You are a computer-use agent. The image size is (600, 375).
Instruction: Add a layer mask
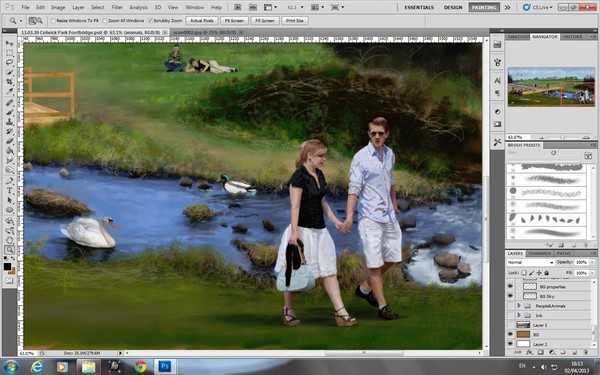(x=540, y=352)
